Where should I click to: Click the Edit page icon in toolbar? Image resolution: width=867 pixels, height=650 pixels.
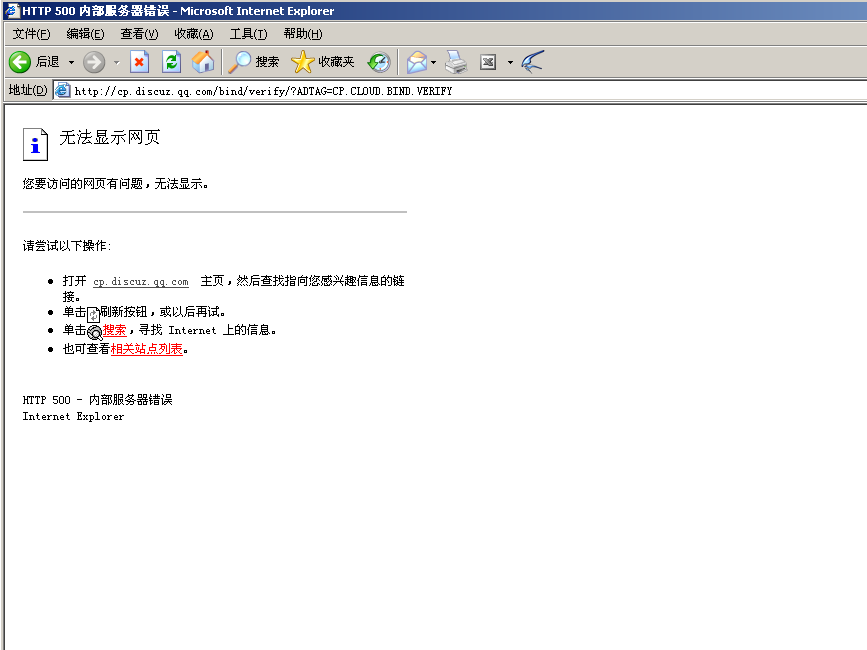488,62
